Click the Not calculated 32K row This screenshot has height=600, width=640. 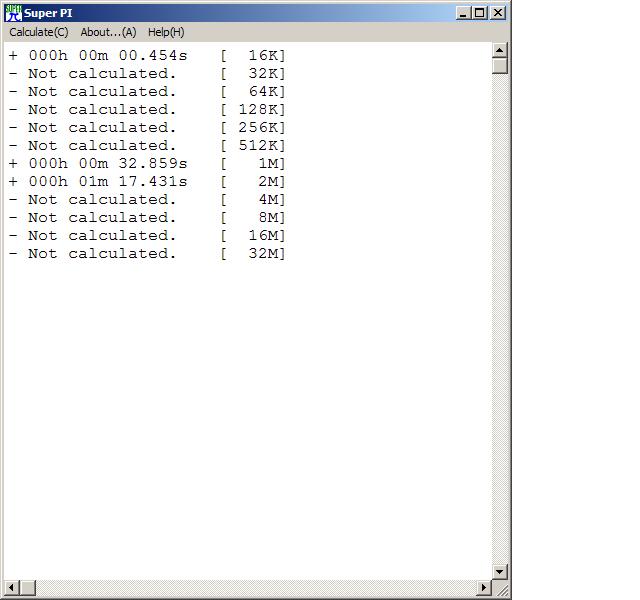(x=147, y=73)
